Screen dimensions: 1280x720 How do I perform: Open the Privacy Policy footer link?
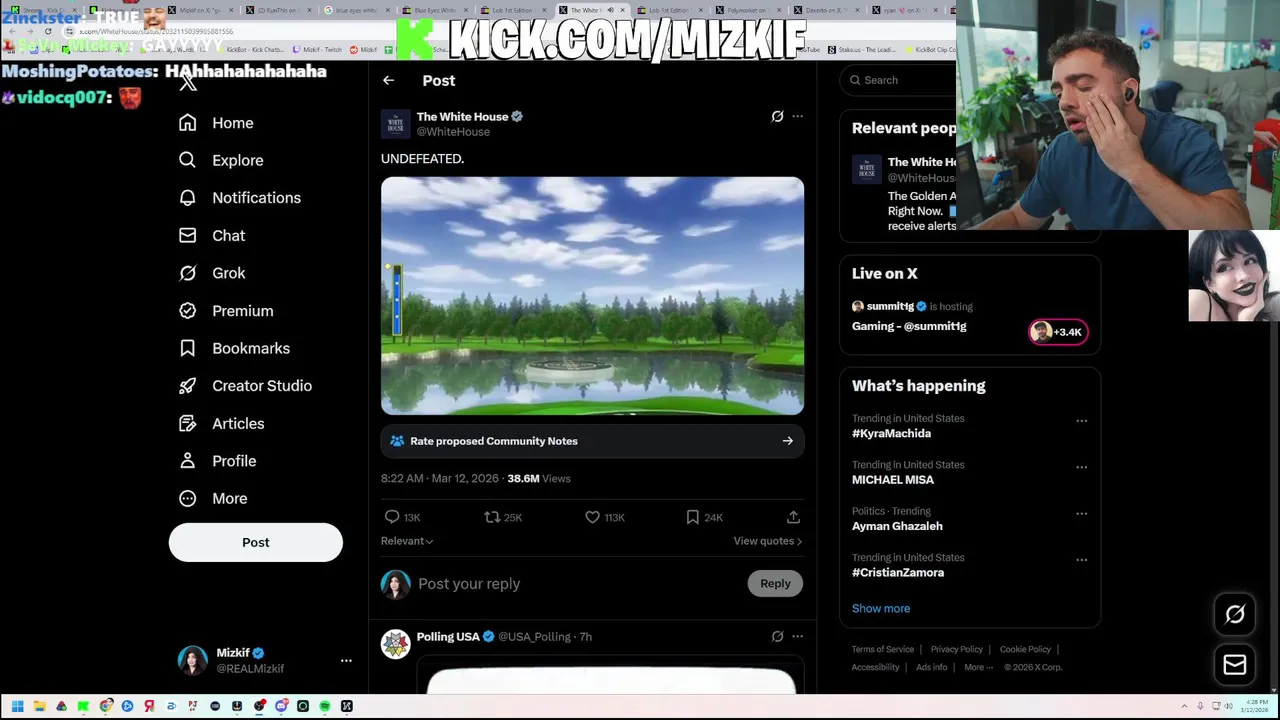(x=957, y=650)
